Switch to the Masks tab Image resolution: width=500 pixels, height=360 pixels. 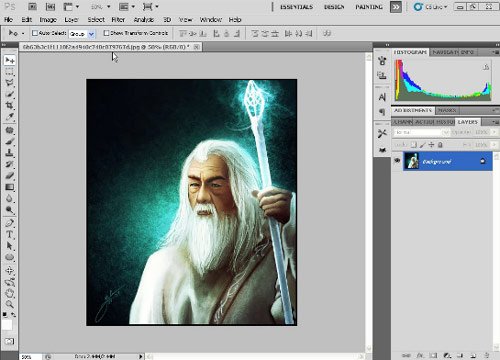(447, 110)
